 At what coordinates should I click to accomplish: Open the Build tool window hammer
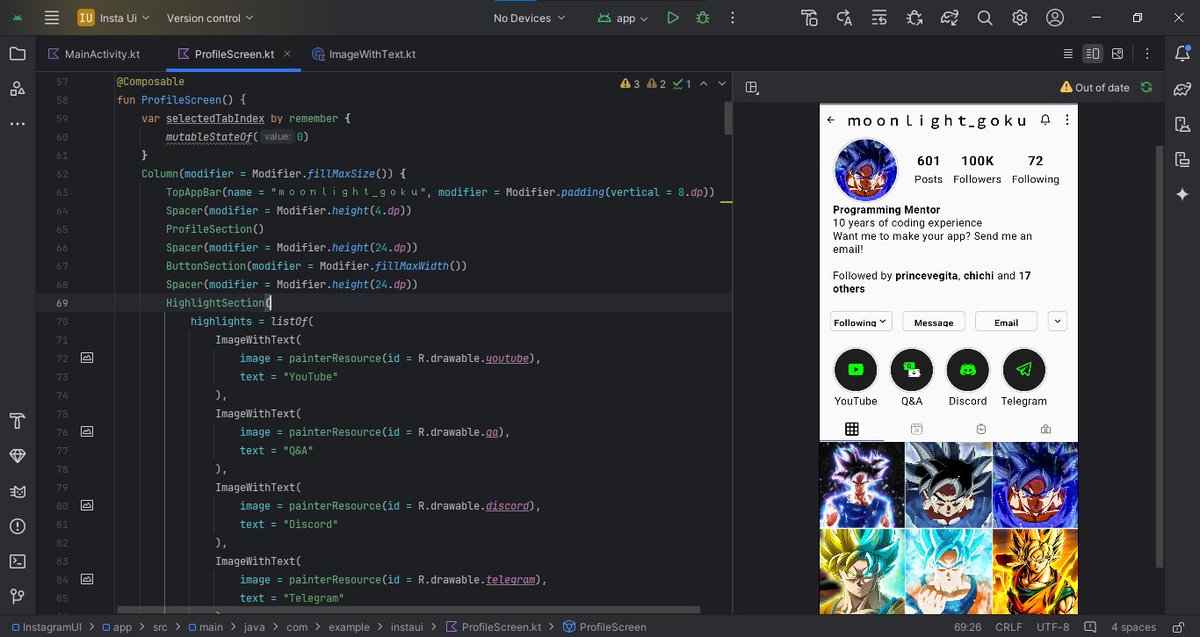pyautogui.click(x=17, y=420)
